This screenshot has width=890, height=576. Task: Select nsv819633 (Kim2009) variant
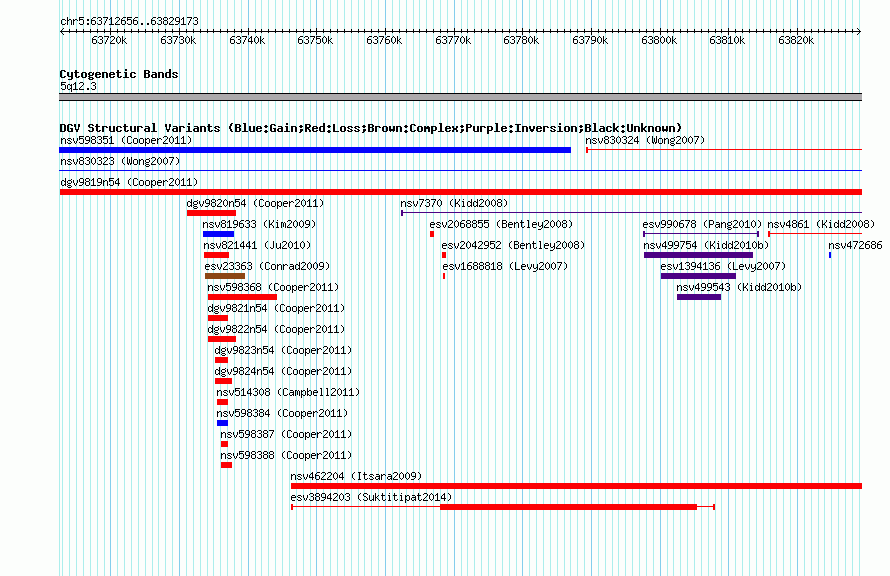point(259,224)
